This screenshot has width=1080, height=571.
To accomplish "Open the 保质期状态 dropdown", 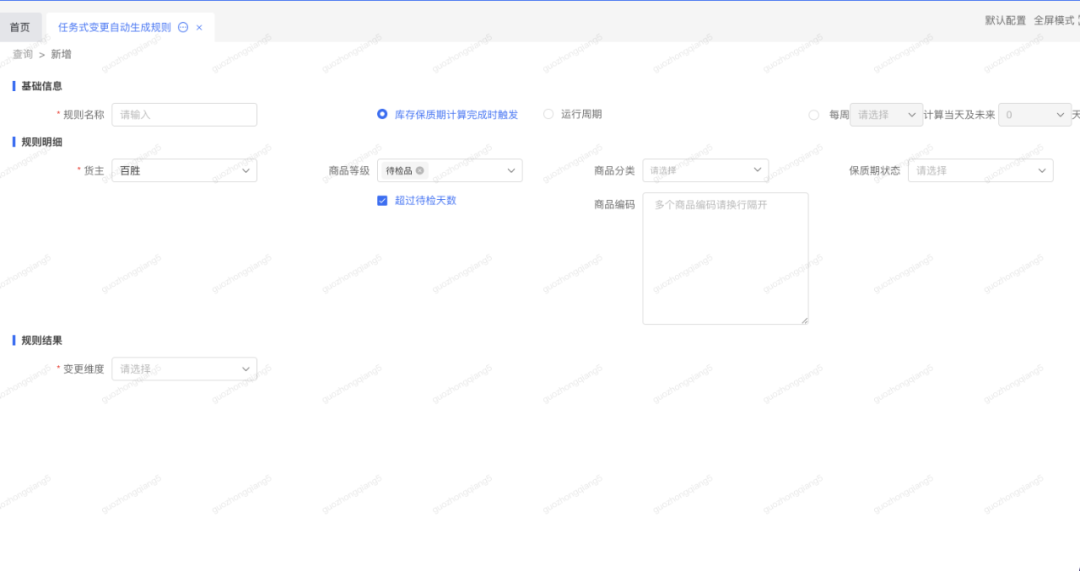I will pos(980,171).
